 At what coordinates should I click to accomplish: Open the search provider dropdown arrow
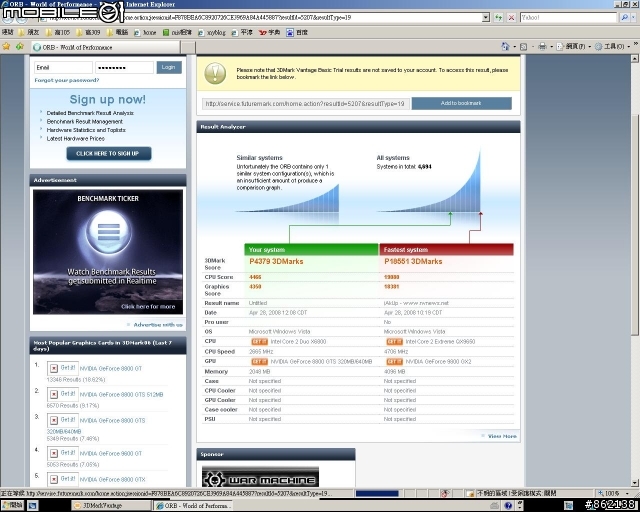pos(633,18)
